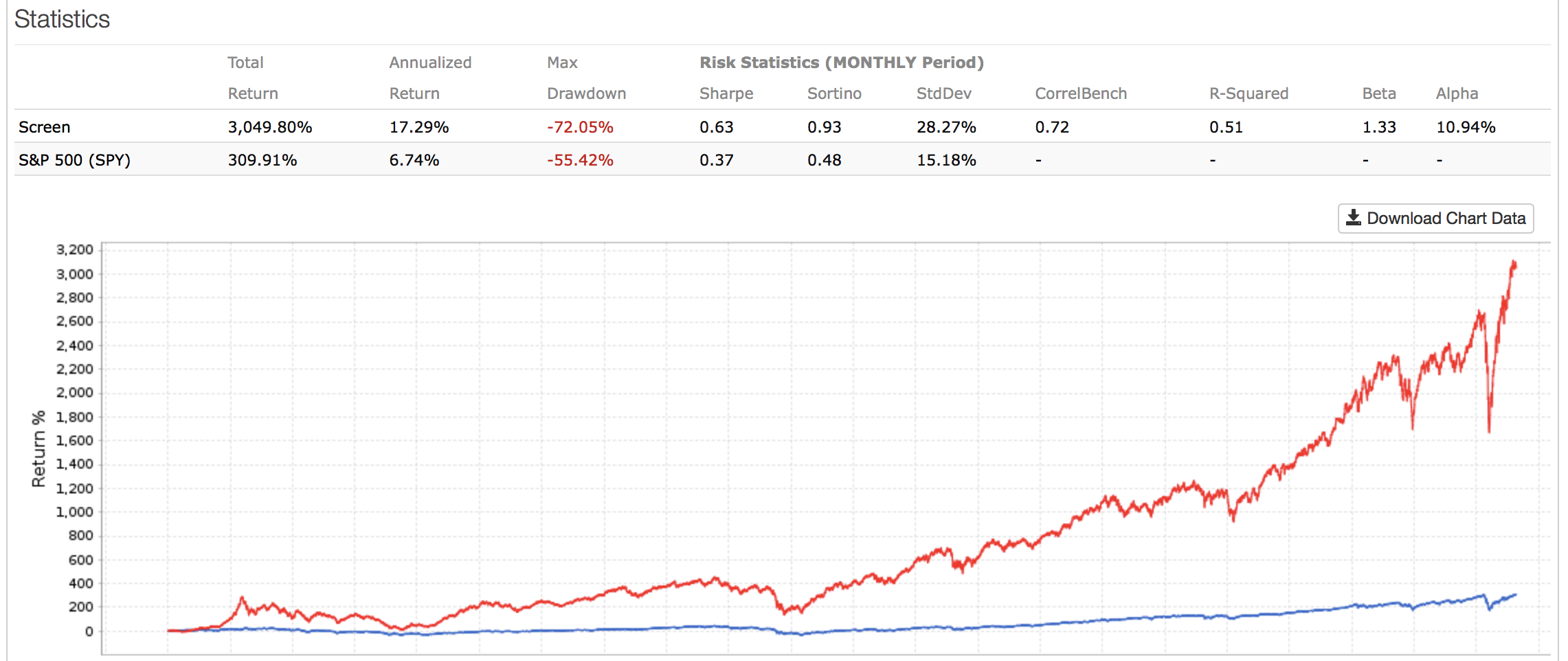
Task: Click the StdDev column header
Action: 943,93
